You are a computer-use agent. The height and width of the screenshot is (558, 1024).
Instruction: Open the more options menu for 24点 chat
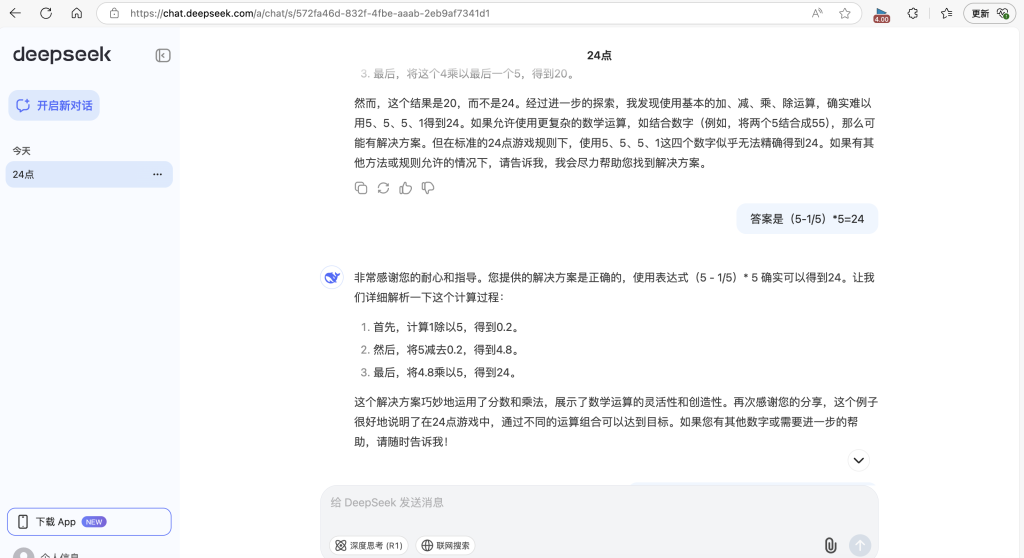pyautogui.click(x=157, y=174)
